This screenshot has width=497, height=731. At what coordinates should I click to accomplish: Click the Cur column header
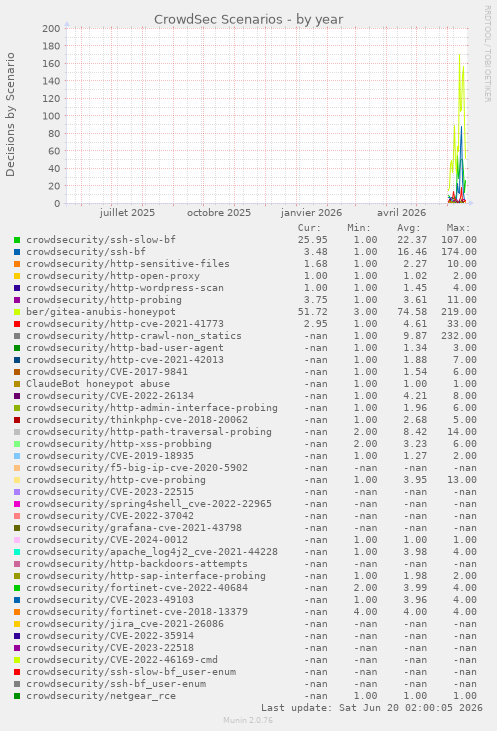coord(310,228)
